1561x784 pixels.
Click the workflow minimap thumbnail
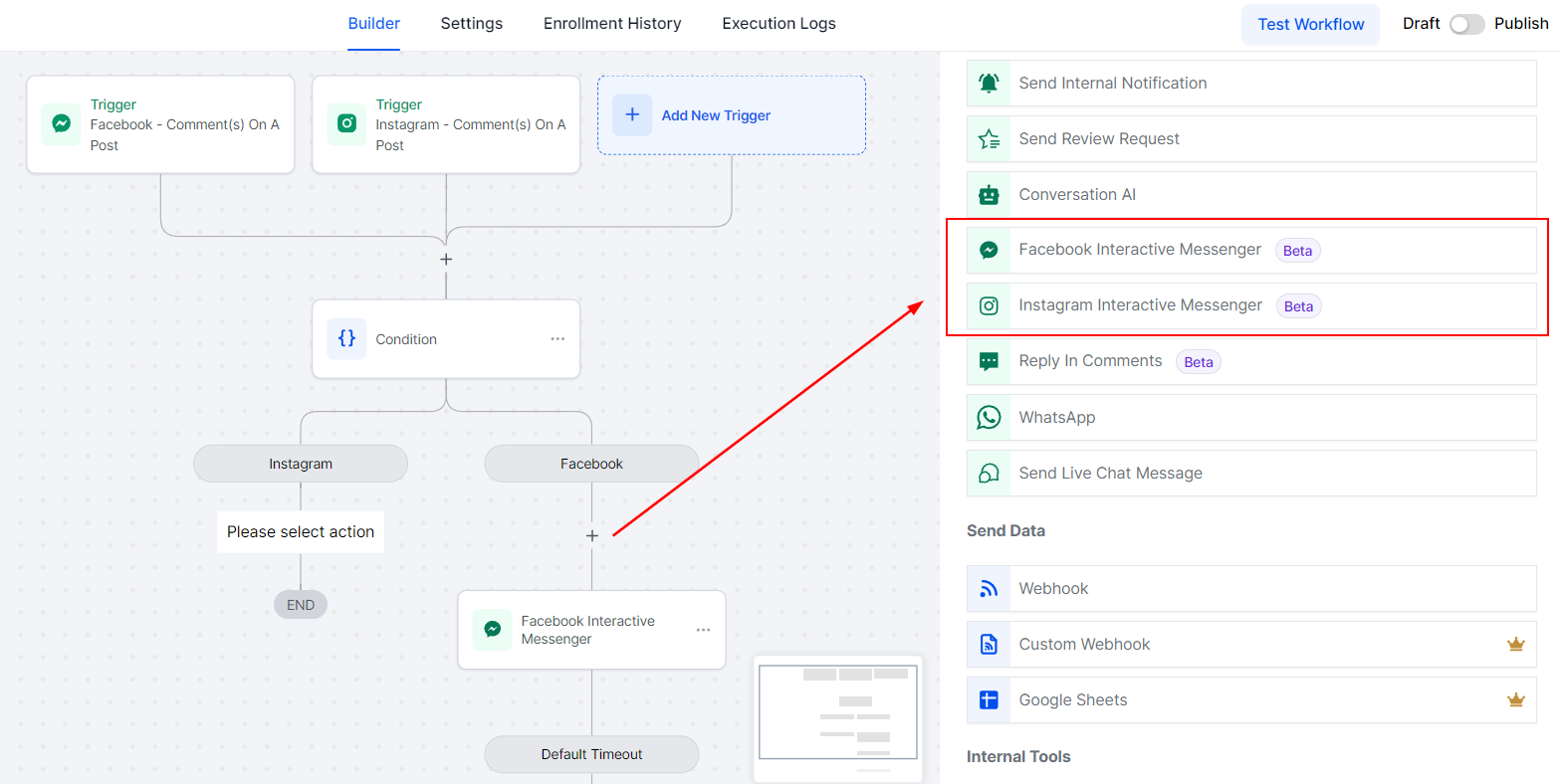click(x=838, y=712)
